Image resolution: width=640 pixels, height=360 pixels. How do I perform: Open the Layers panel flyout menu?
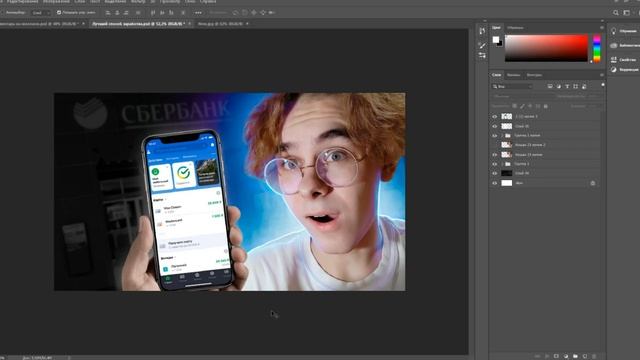[x=602, y=75]
